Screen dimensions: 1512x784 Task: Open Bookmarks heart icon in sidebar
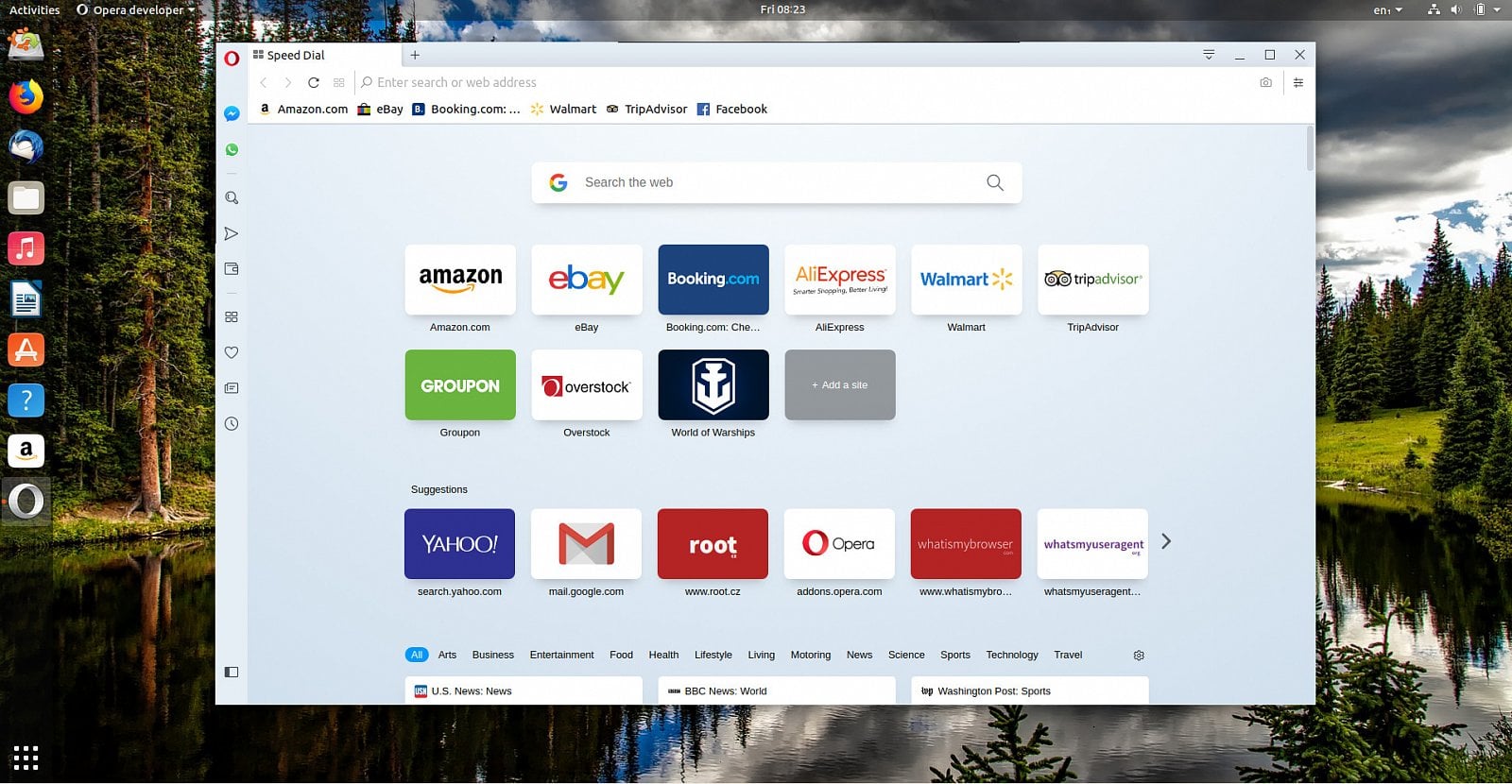[x=232, y=352]
